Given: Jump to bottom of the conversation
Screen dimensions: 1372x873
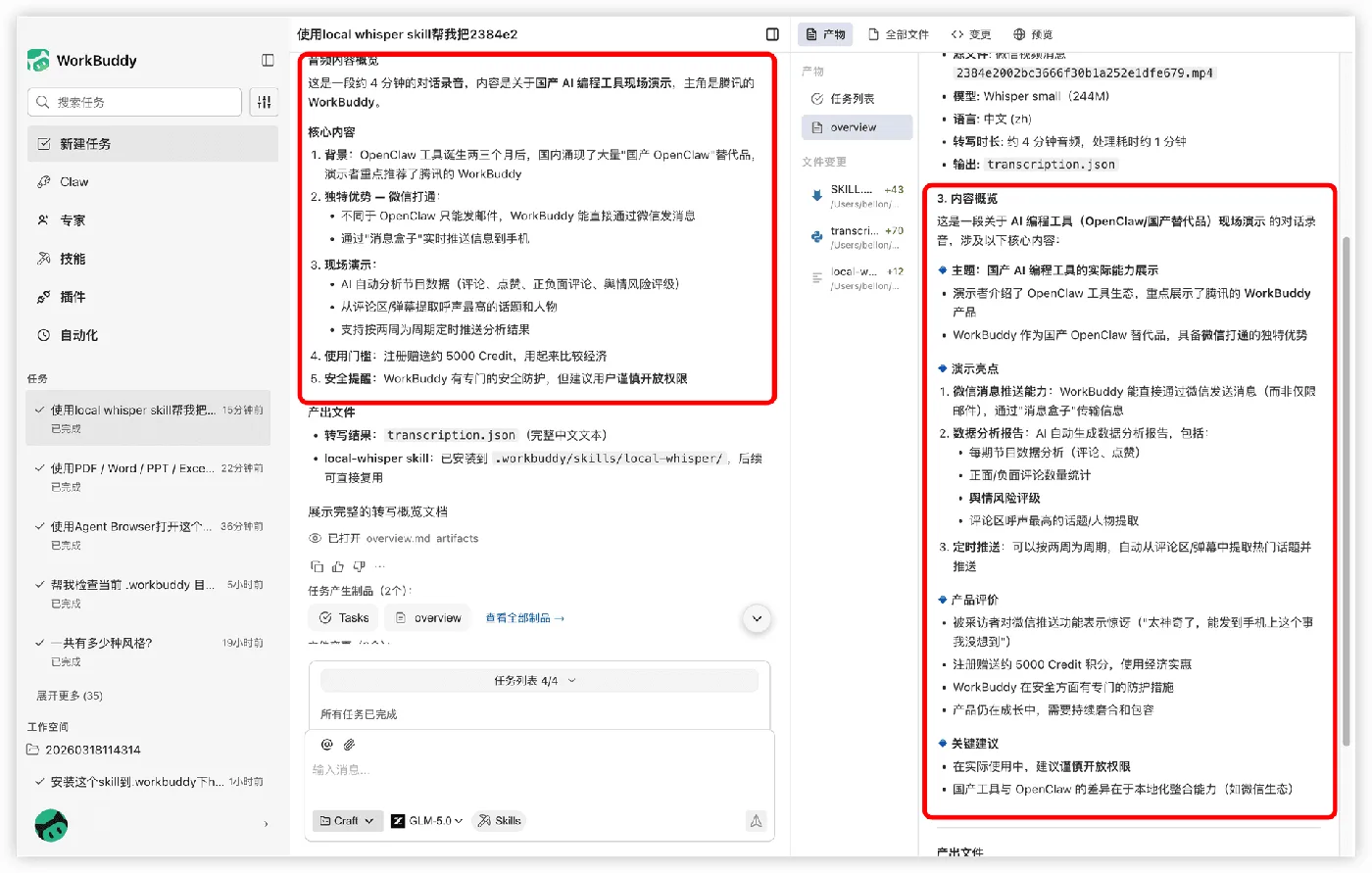Looking at the screenshot, I should 757,618.
